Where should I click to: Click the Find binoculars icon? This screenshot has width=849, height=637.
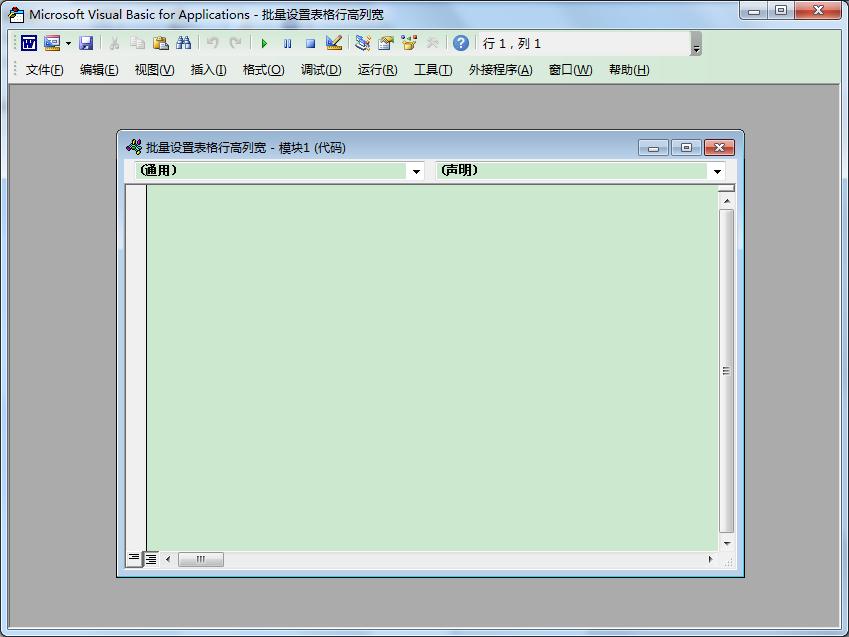[x=184, y=43]
